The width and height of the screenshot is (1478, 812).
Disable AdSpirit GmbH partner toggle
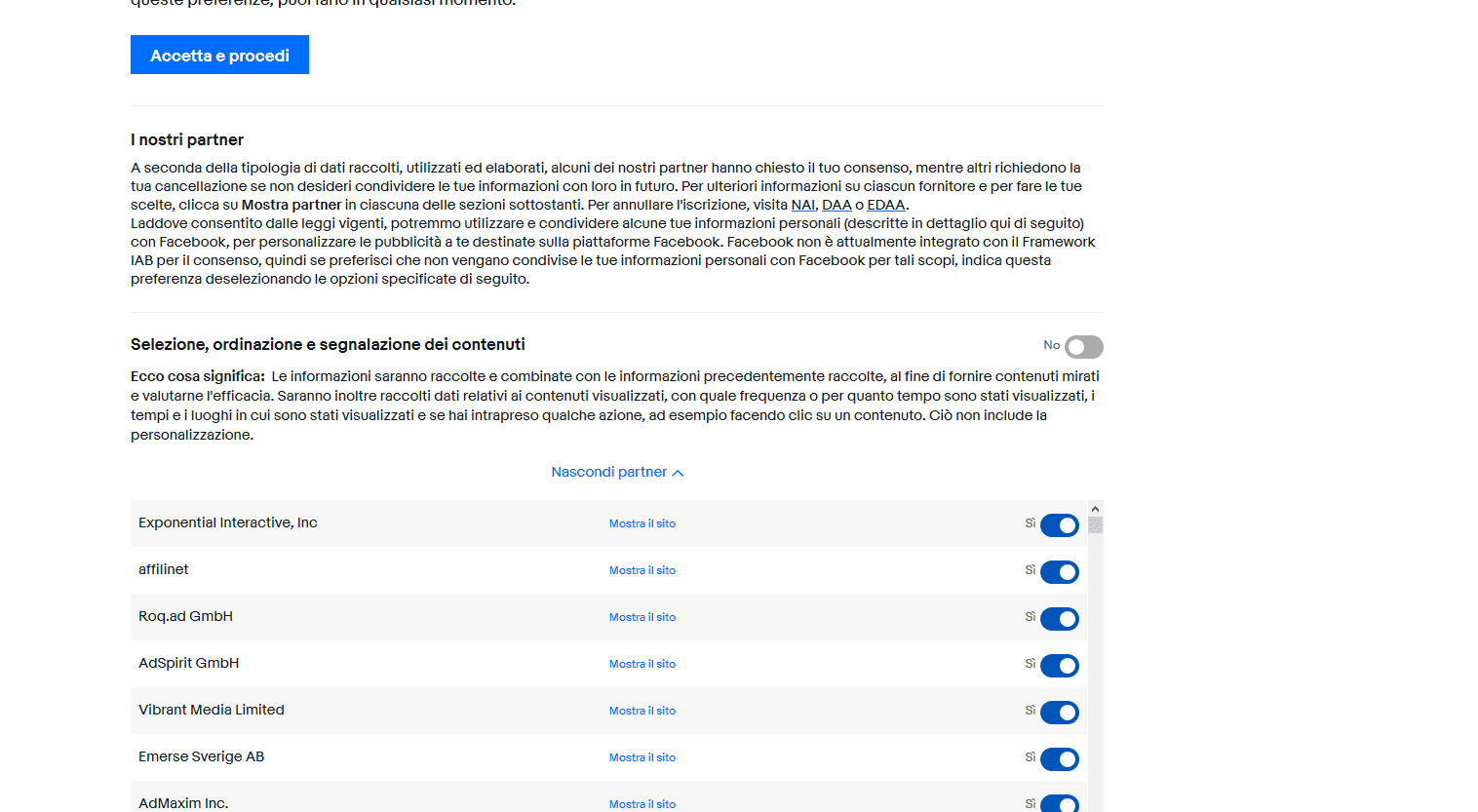pos(1059,666)
